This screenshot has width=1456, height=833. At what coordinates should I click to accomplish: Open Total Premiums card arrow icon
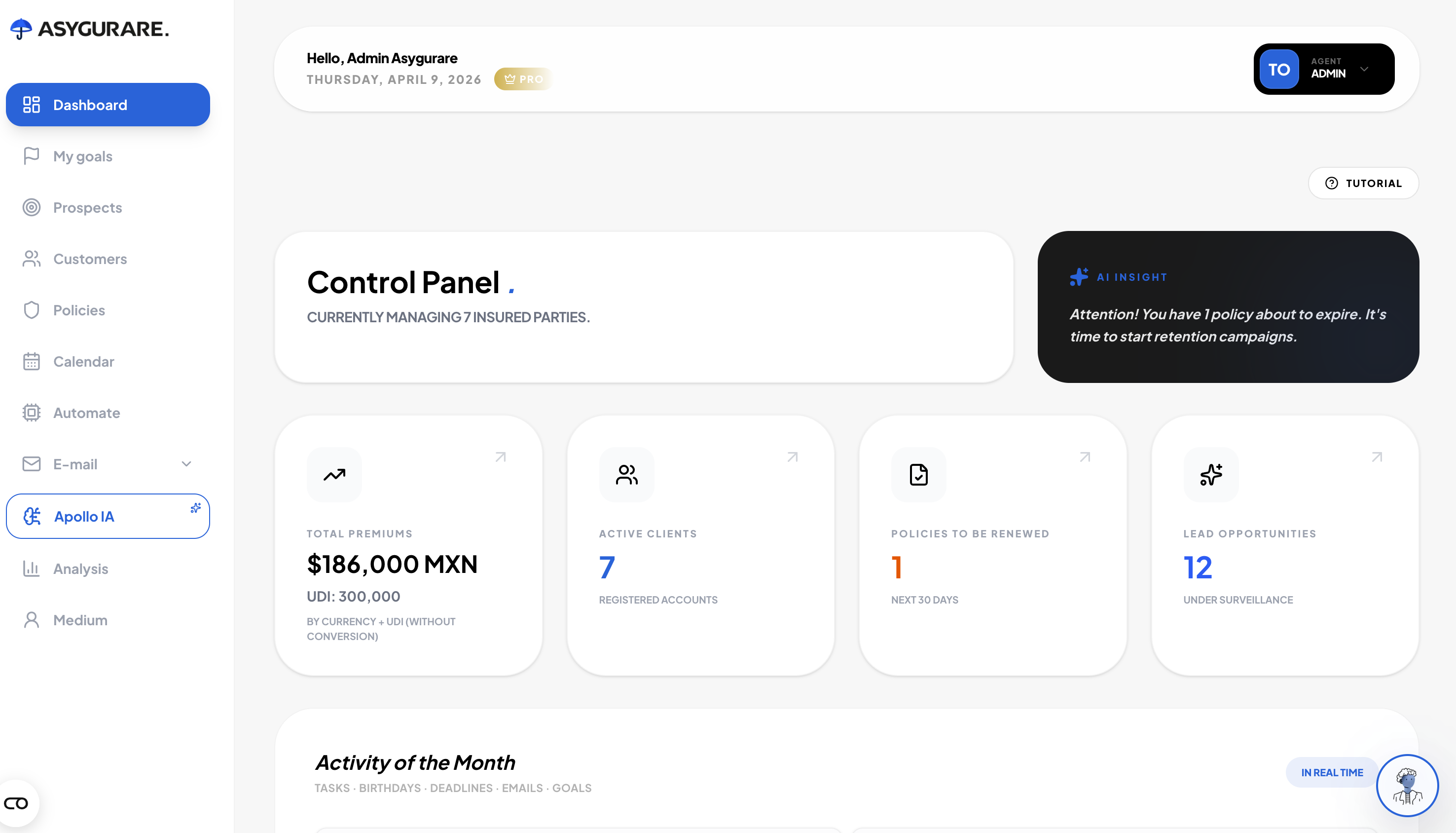(x=500, y=457)
